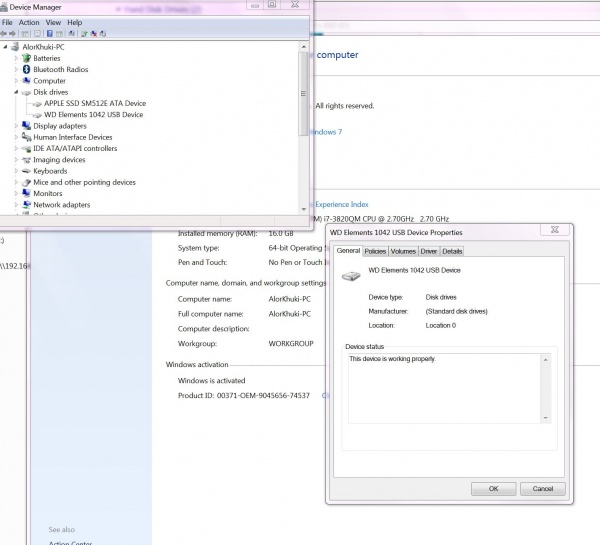This screenshot has width=600, height=545.
Task: Expand the Bluetooth Radios node
Action: click(x=16, y=69)
